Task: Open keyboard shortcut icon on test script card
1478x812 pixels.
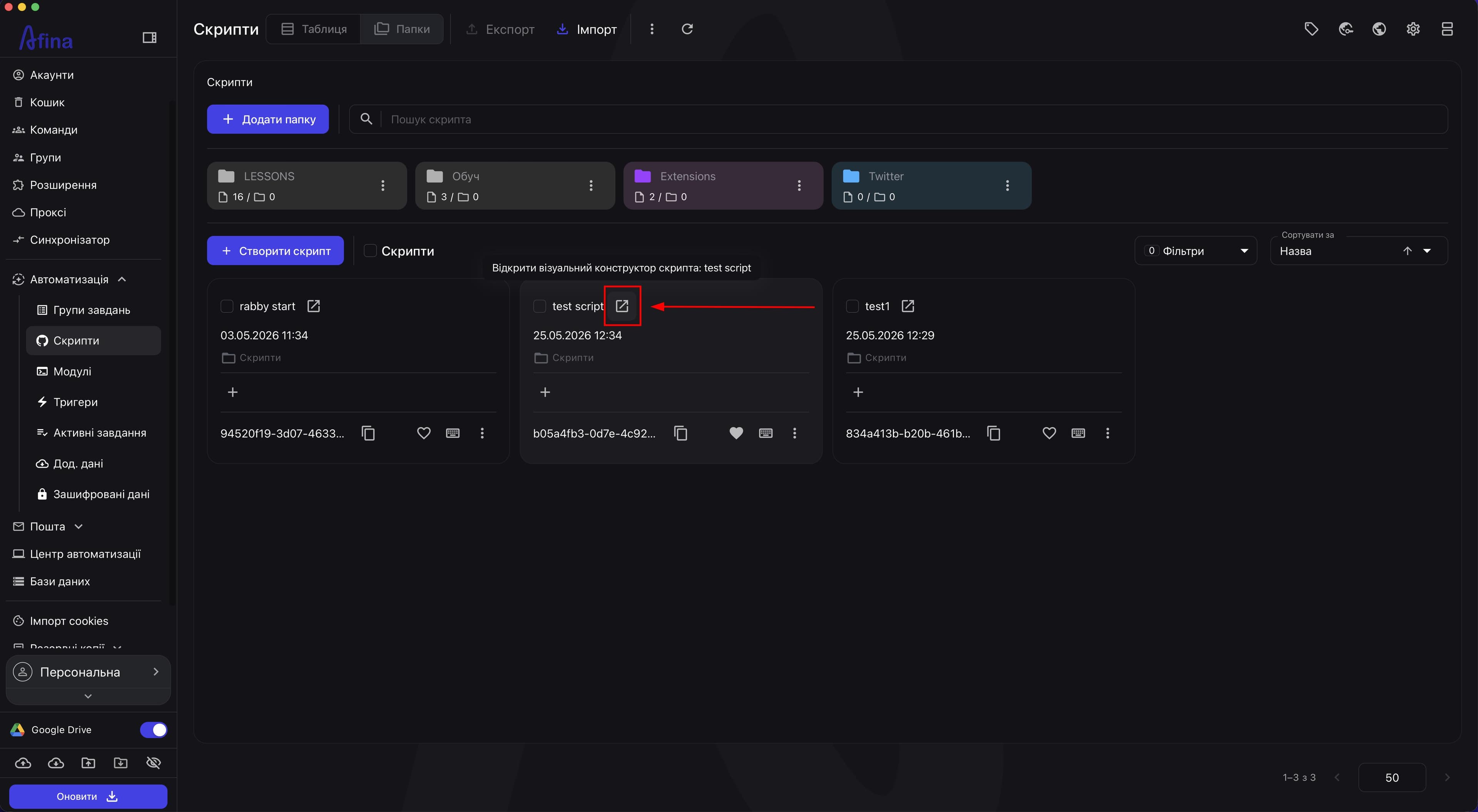Action: pyautogui.click(x=766, y=433)
